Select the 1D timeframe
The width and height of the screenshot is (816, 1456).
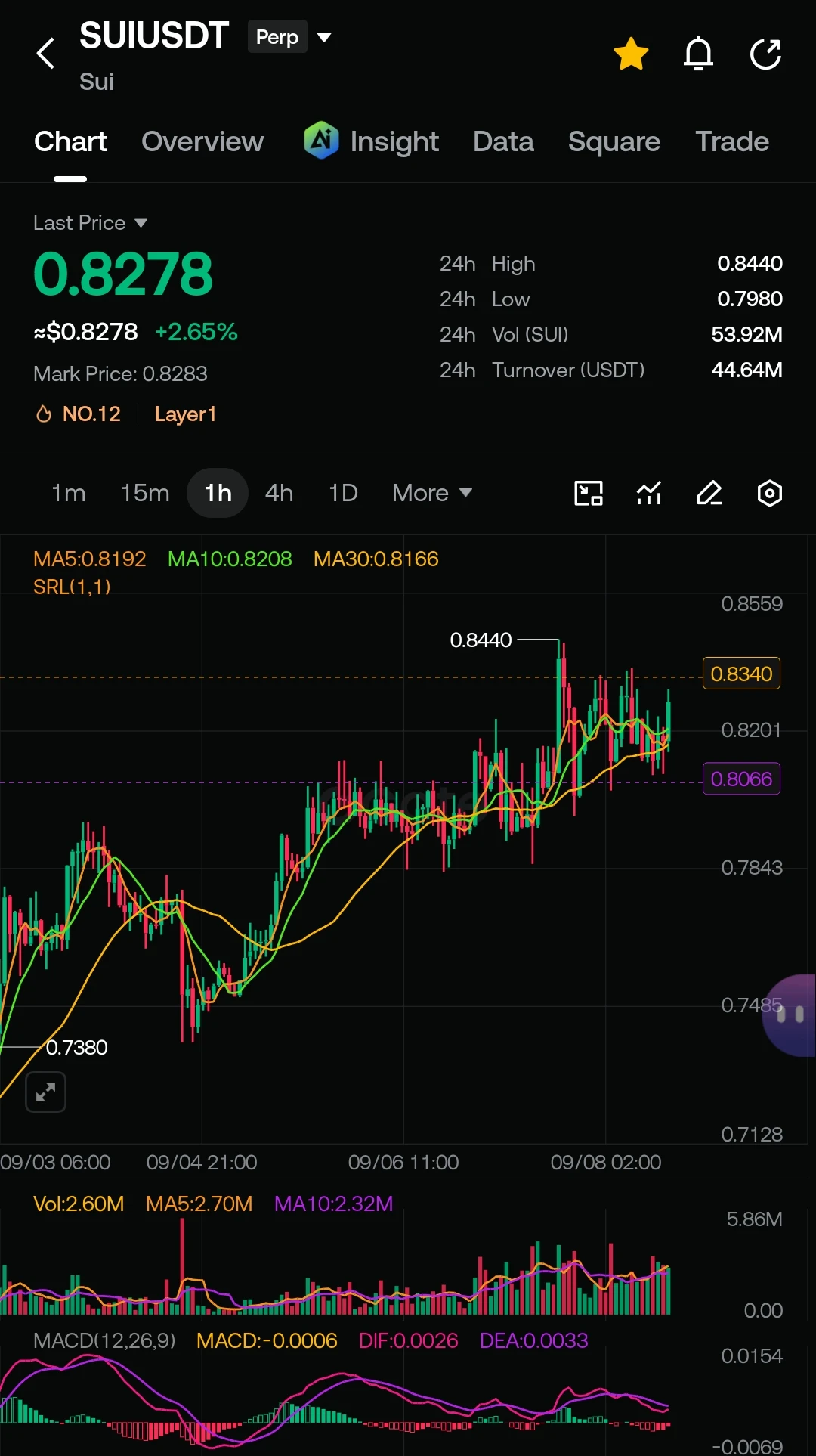point(342,493)
